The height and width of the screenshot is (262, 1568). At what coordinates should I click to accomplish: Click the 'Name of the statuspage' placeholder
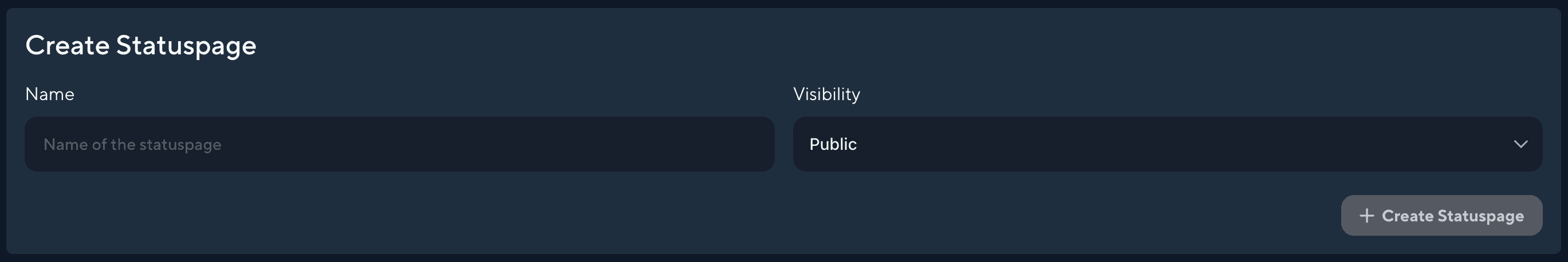[x=132, y=145]
